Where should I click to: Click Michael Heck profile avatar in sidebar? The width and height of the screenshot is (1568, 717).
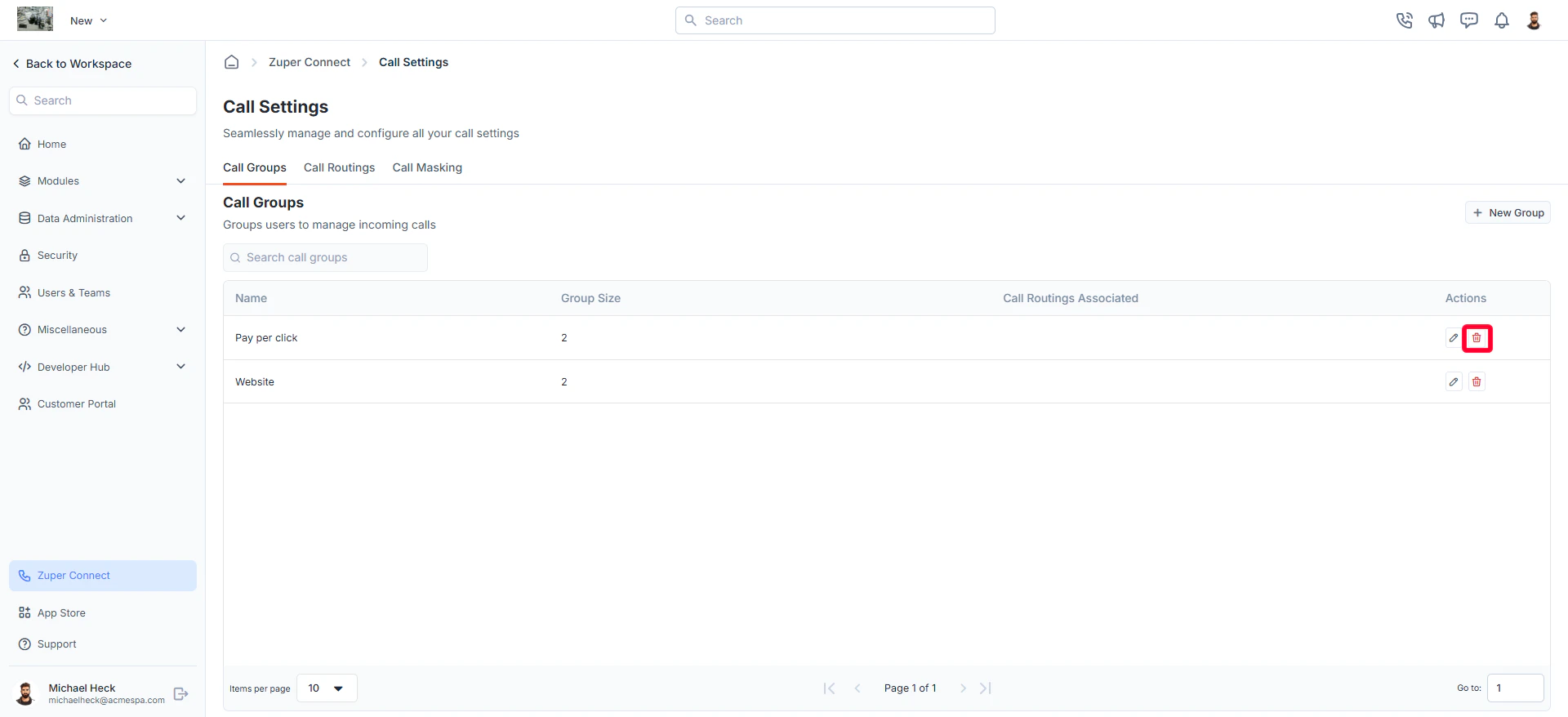26,694
